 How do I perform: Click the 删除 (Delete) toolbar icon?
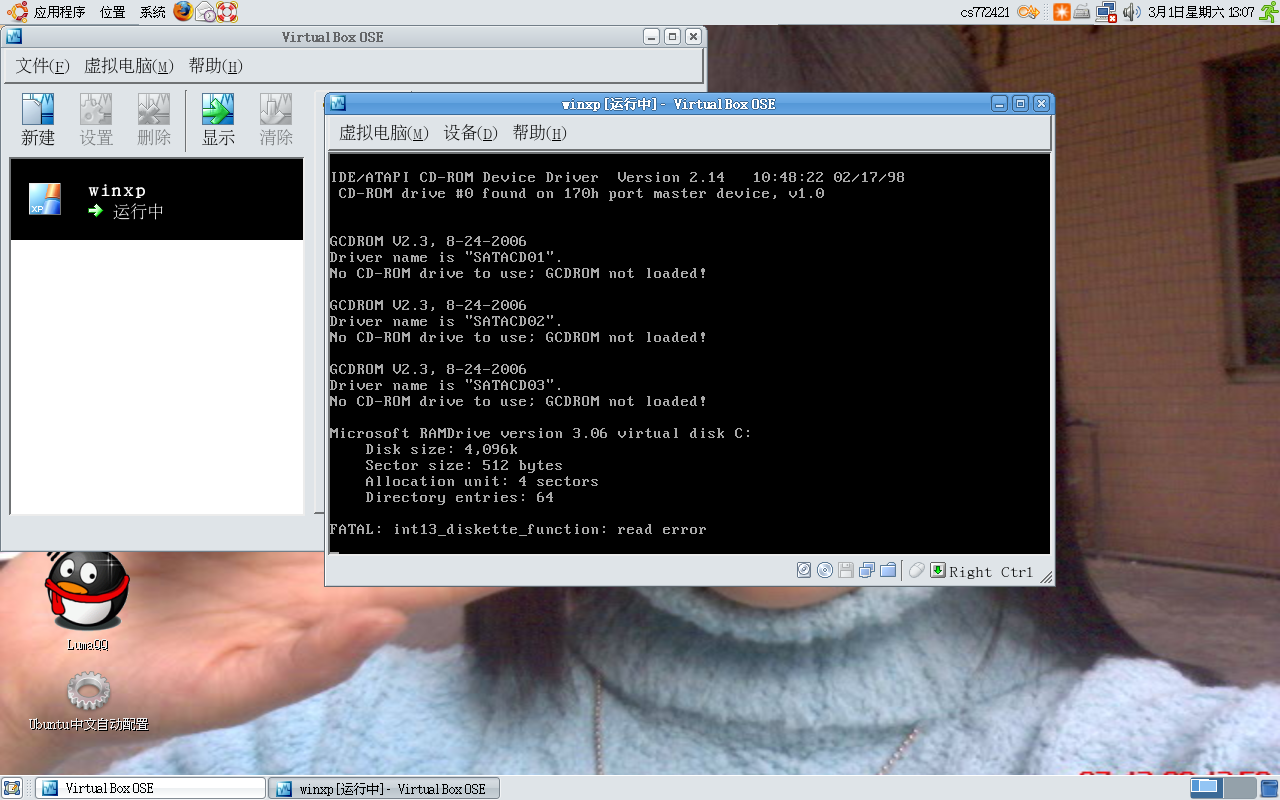tap(154, 120)
